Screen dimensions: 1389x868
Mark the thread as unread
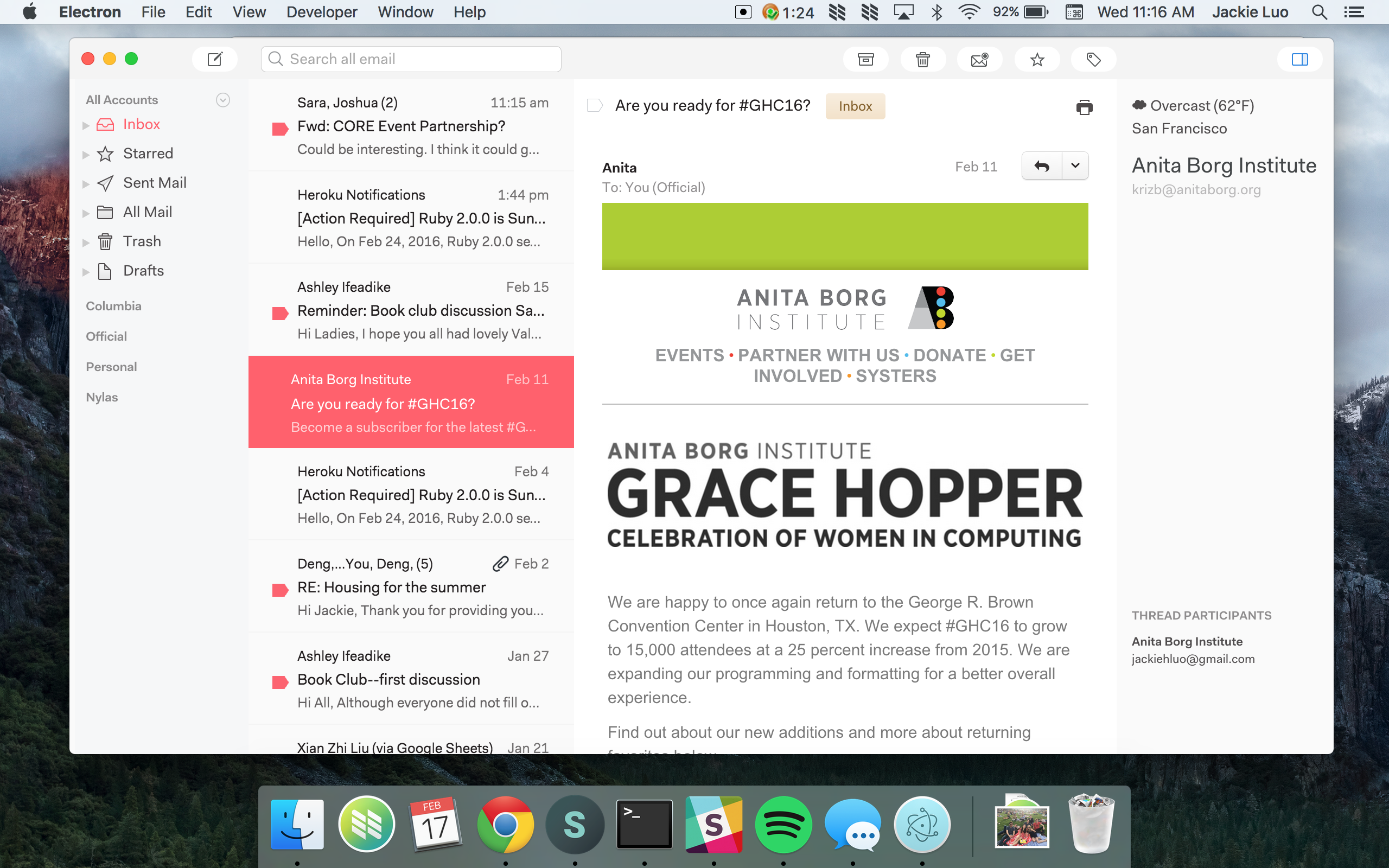pyautogui.click(x=979, y=59)
